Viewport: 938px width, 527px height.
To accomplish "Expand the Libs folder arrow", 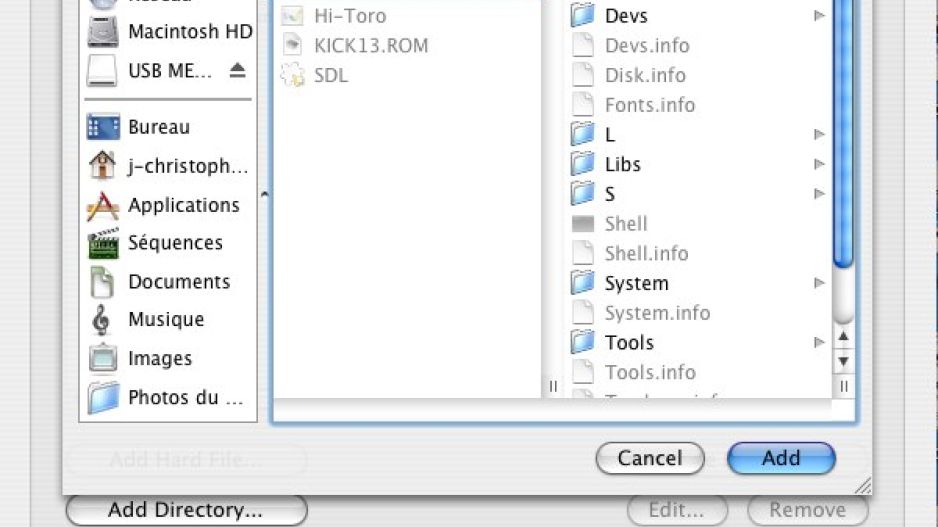I will (x=819, y=164).
